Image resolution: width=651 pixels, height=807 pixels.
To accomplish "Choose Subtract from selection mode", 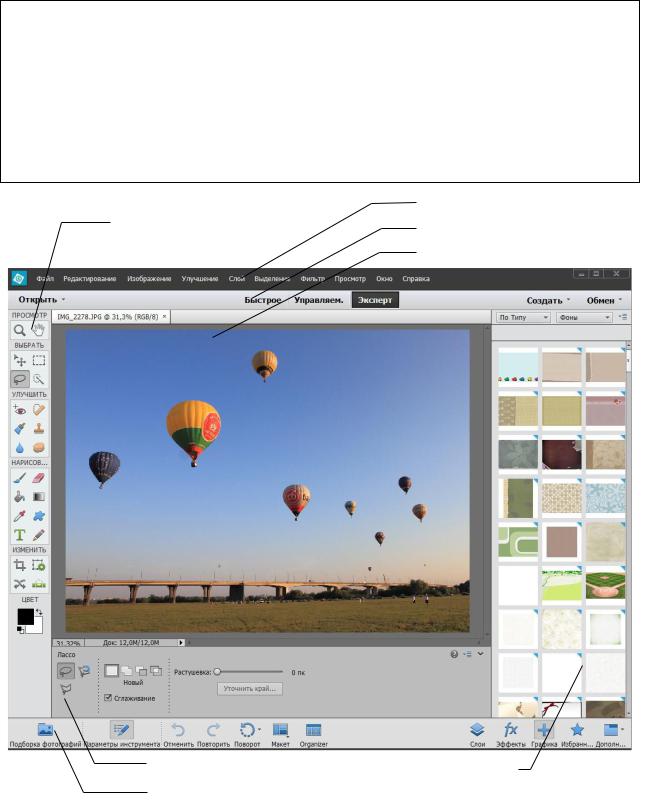I will pyautogui.click(x=141, y=671).
